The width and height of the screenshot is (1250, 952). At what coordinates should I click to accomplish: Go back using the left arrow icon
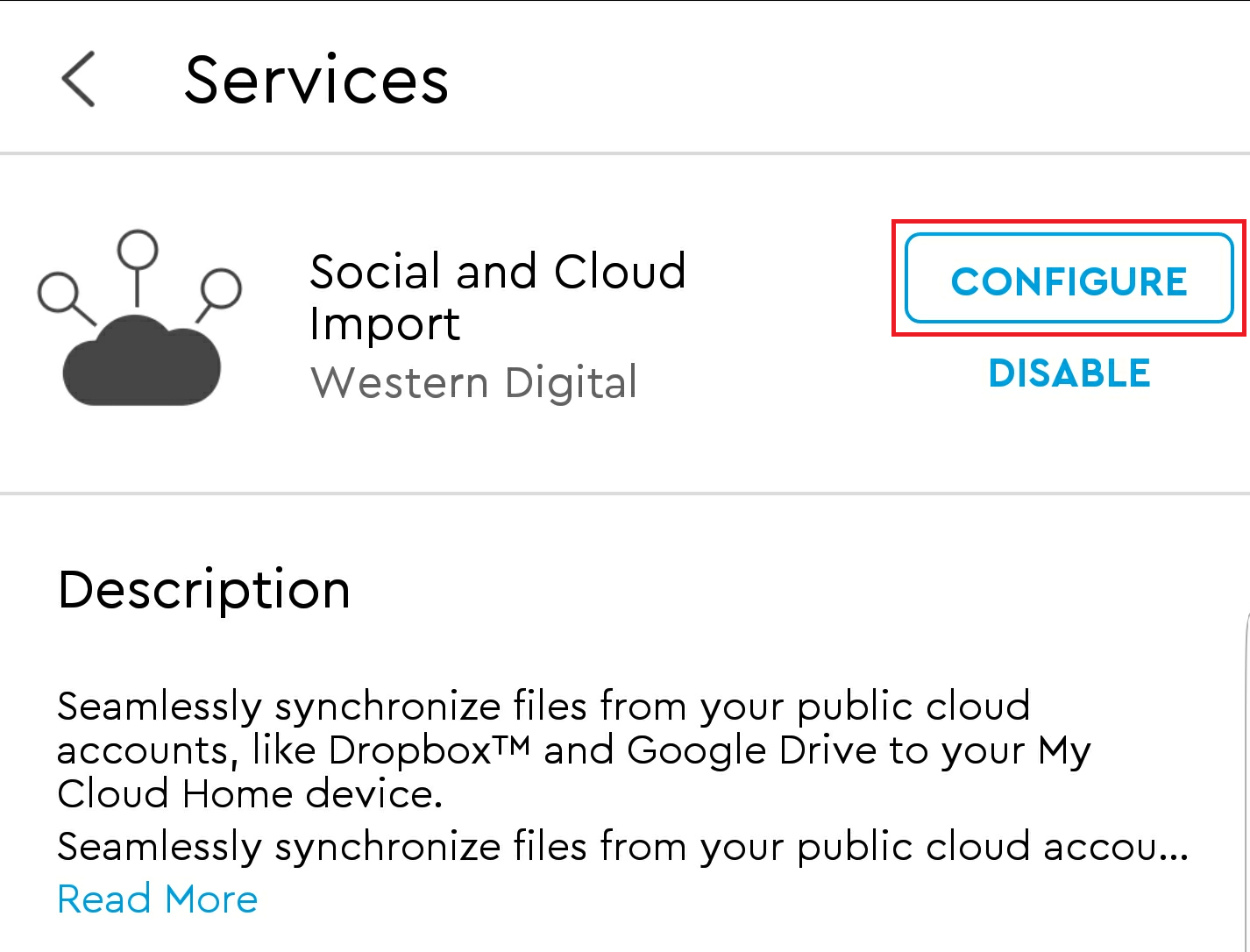tap(78, 79)
